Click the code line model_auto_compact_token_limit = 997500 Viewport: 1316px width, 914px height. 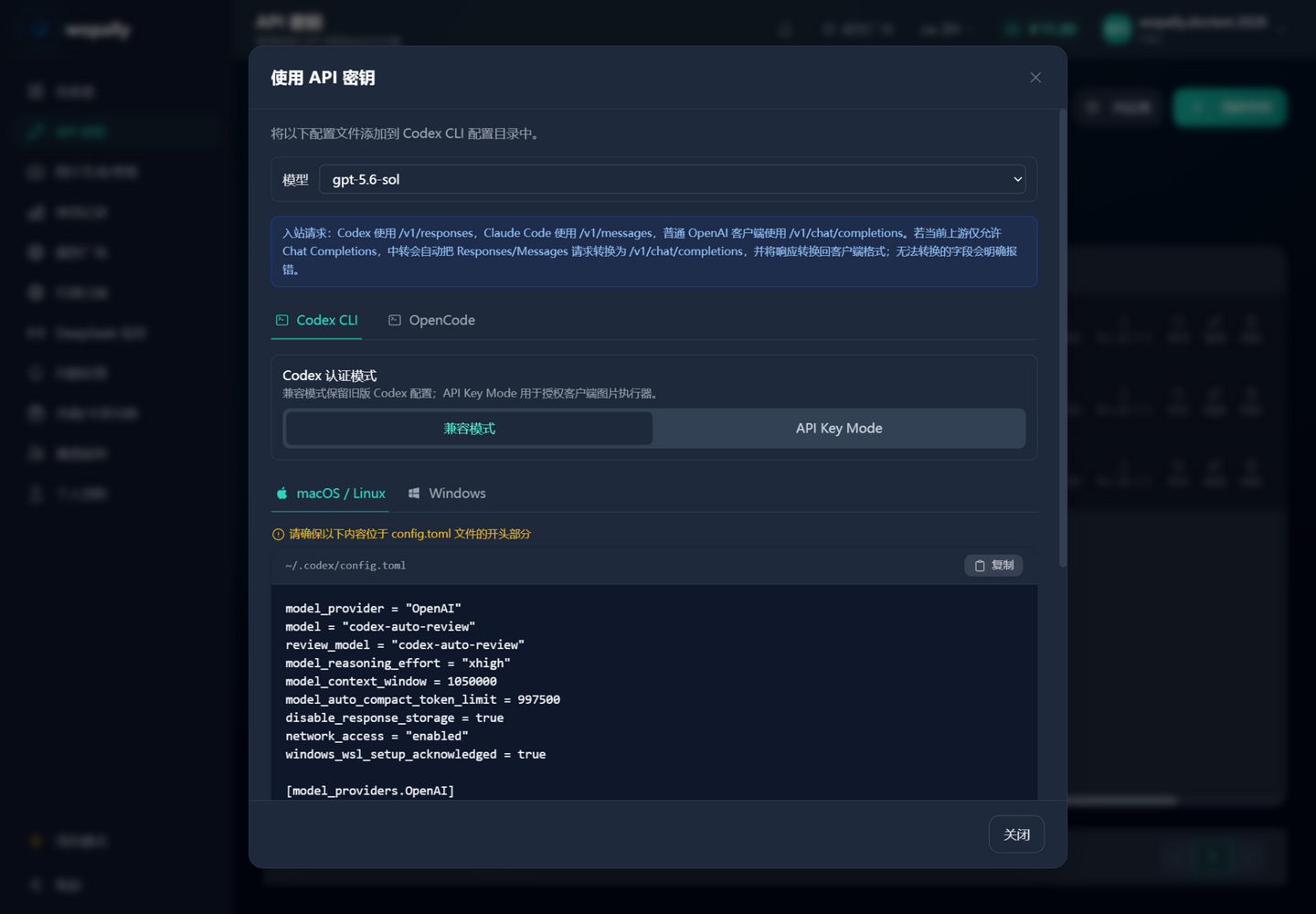pyautogui.click(x=422, y=700)
